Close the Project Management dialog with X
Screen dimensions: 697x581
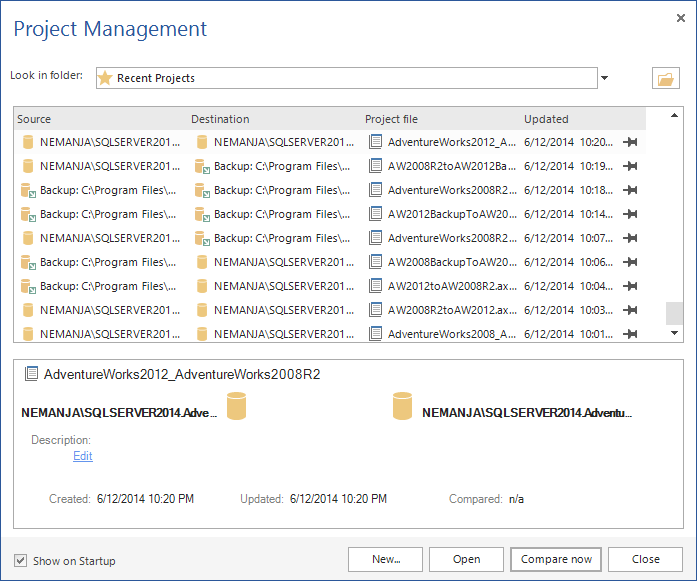click(681, 18)
